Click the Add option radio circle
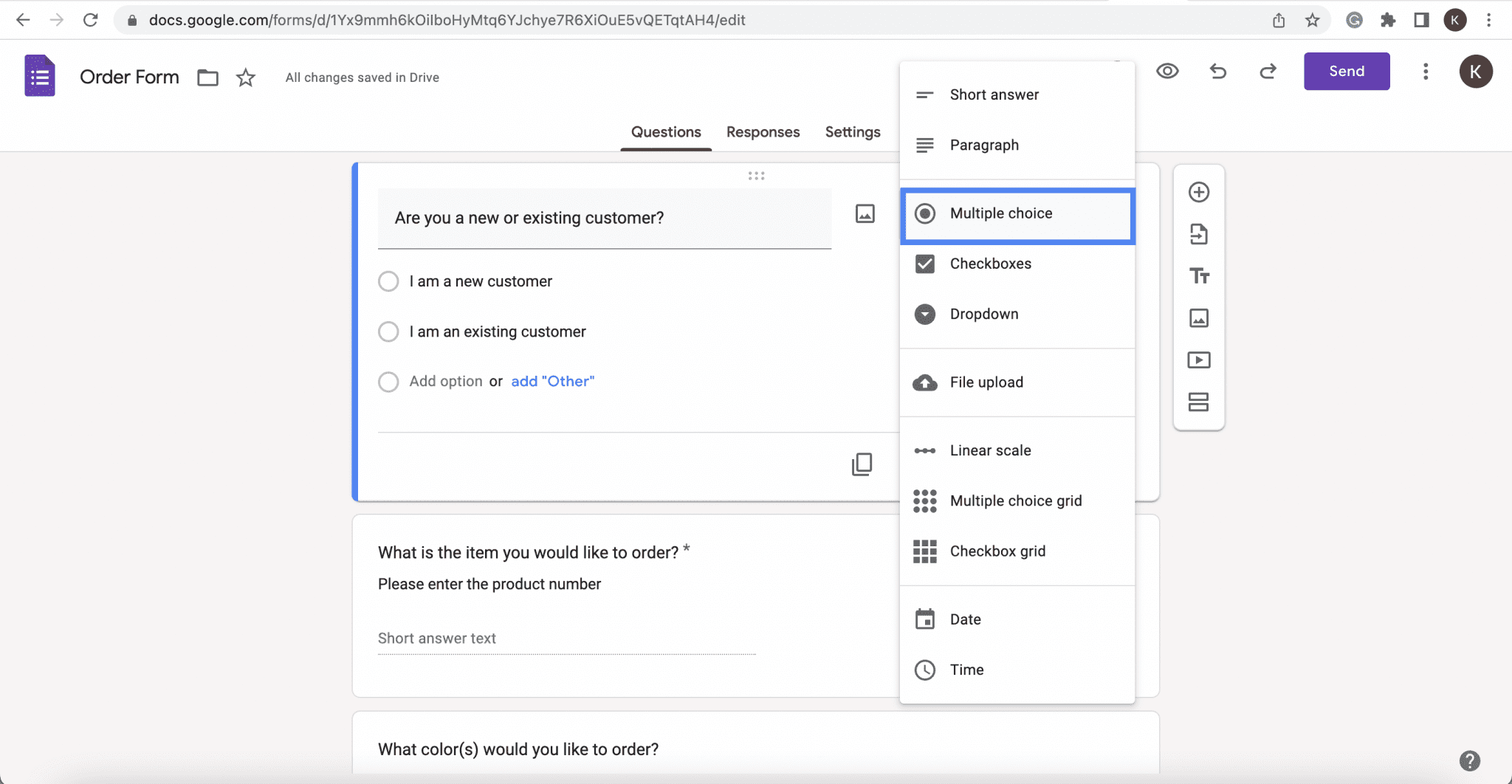Image resolution: width=1512 pixels, height=784 pixels. point(388,382)
